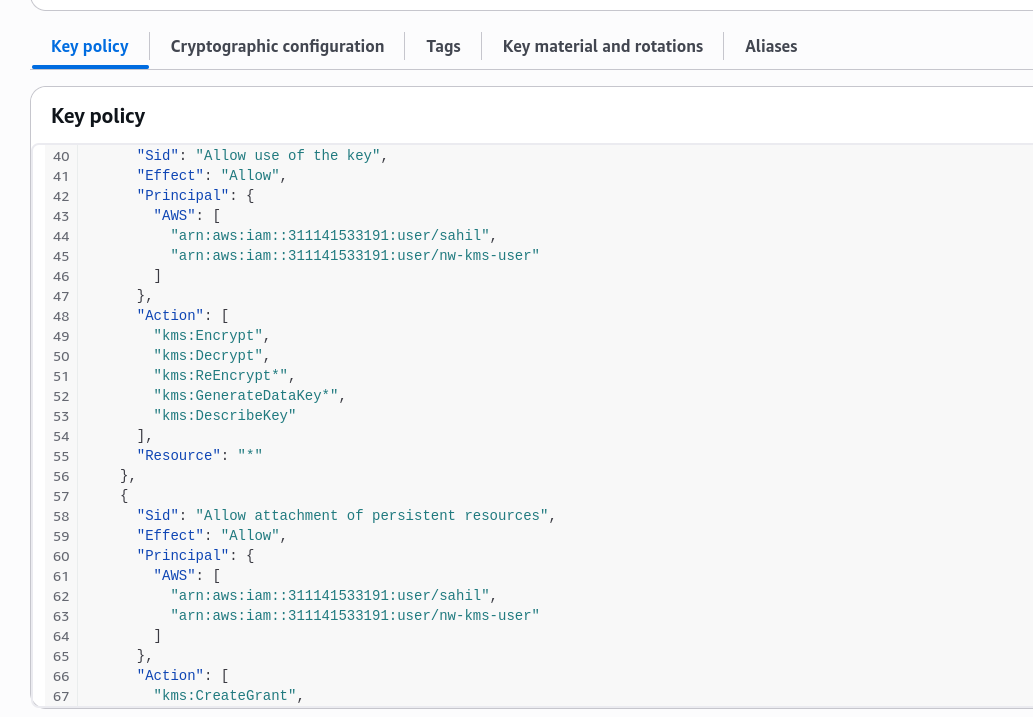Screen dimensions: 1033x717
Task: Click the "kms:ReEncrypt*" action entry
Action: (221, 376)
